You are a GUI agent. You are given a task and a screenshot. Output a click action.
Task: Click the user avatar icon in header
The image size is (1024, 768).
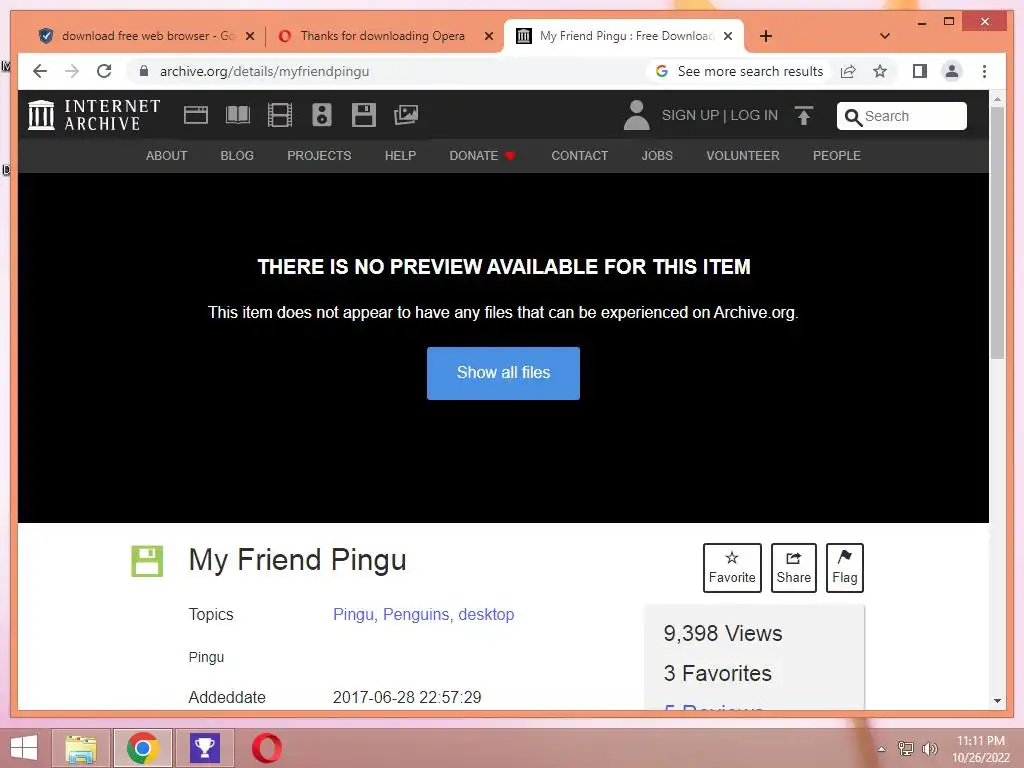636,115
